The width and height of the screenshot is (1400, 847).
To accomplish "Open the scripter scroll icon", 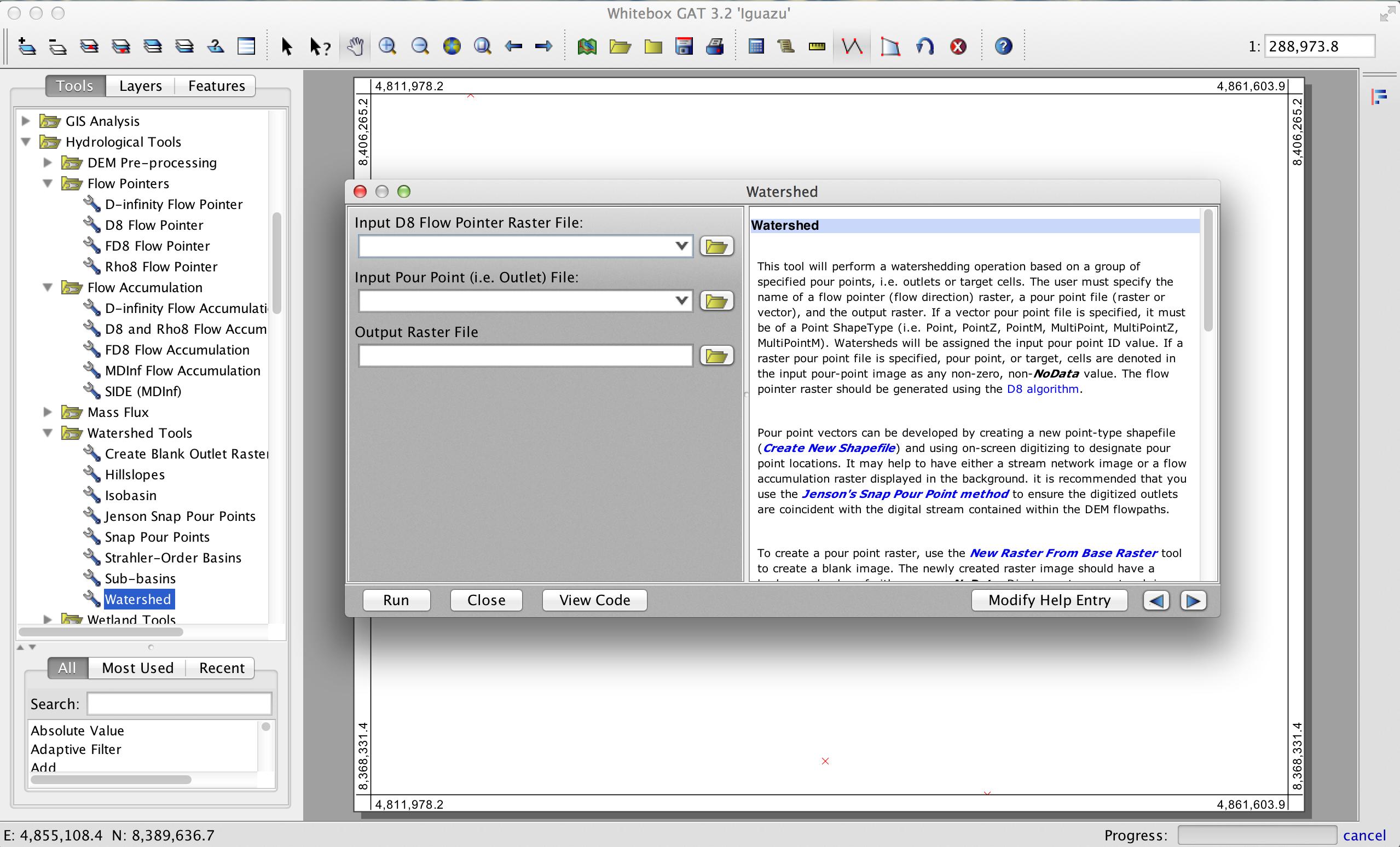I will 786,46.
